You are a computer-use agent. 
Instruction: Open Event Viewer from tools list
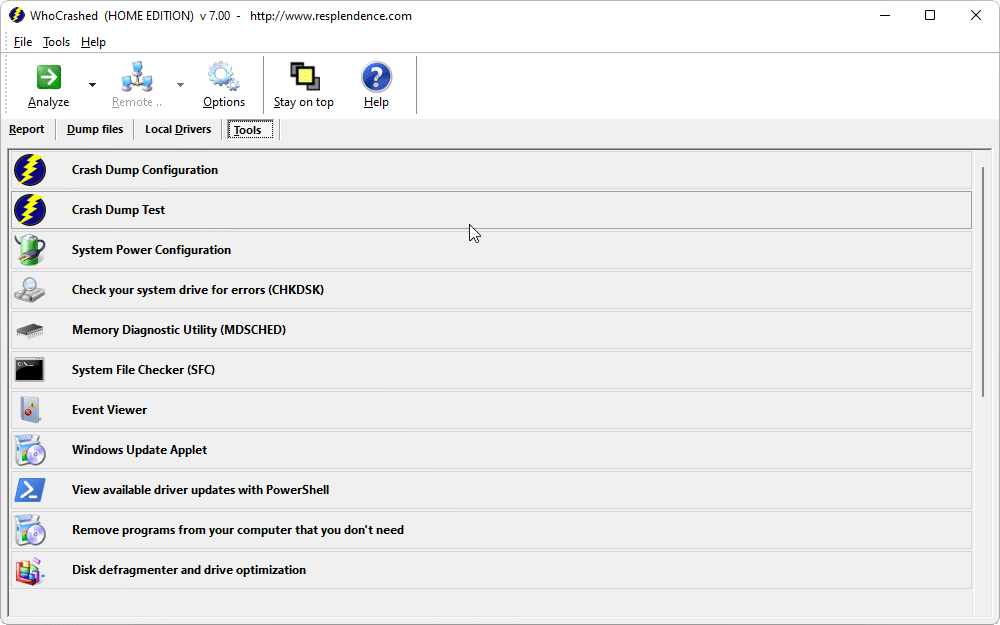(109, 410)
